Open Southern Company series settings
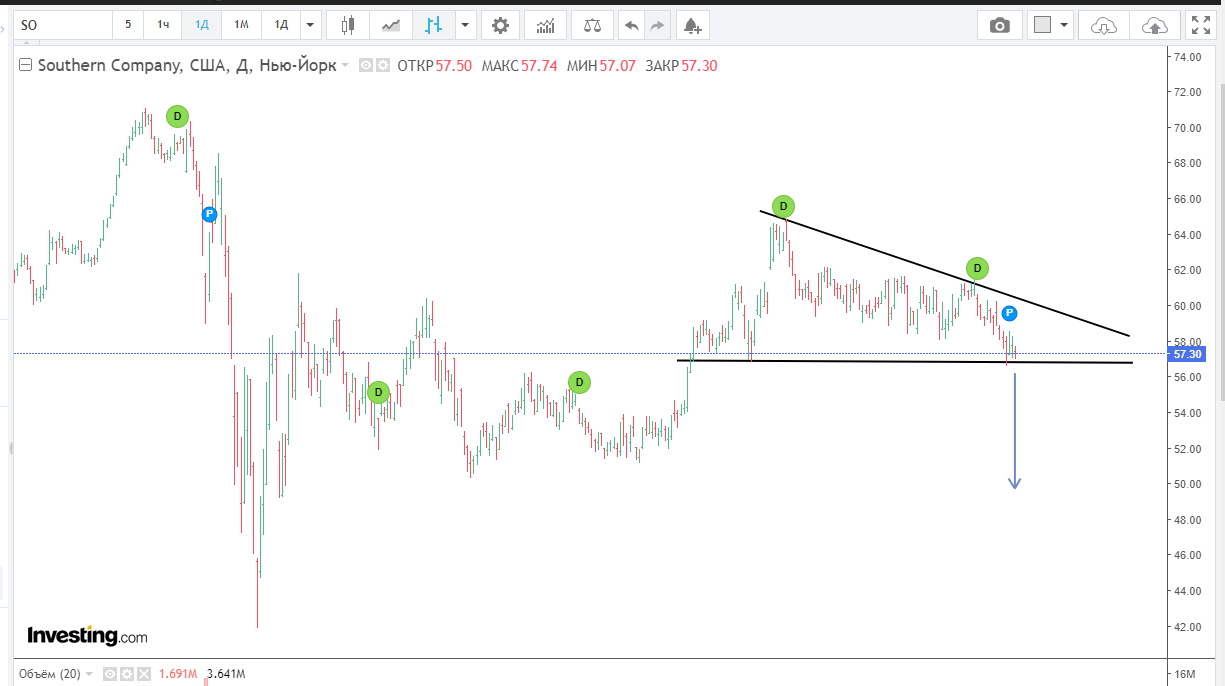1225x686 pixels. pos(382,66)
